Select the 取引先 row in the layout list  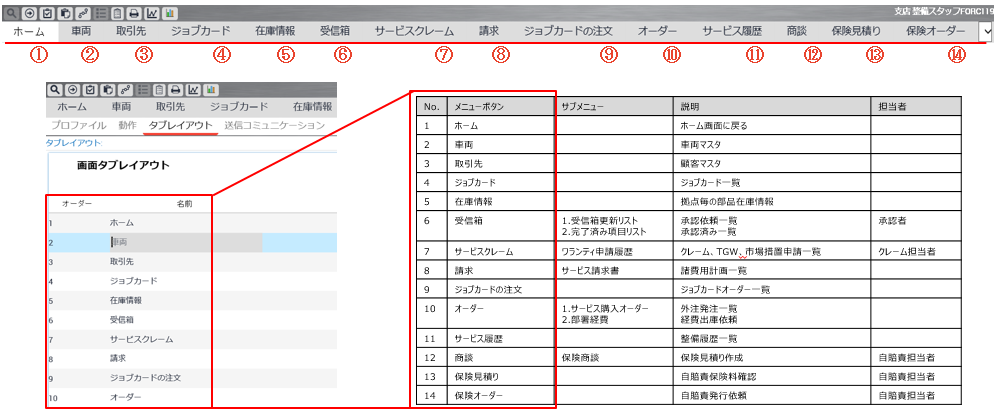click(x=125, y=261)
